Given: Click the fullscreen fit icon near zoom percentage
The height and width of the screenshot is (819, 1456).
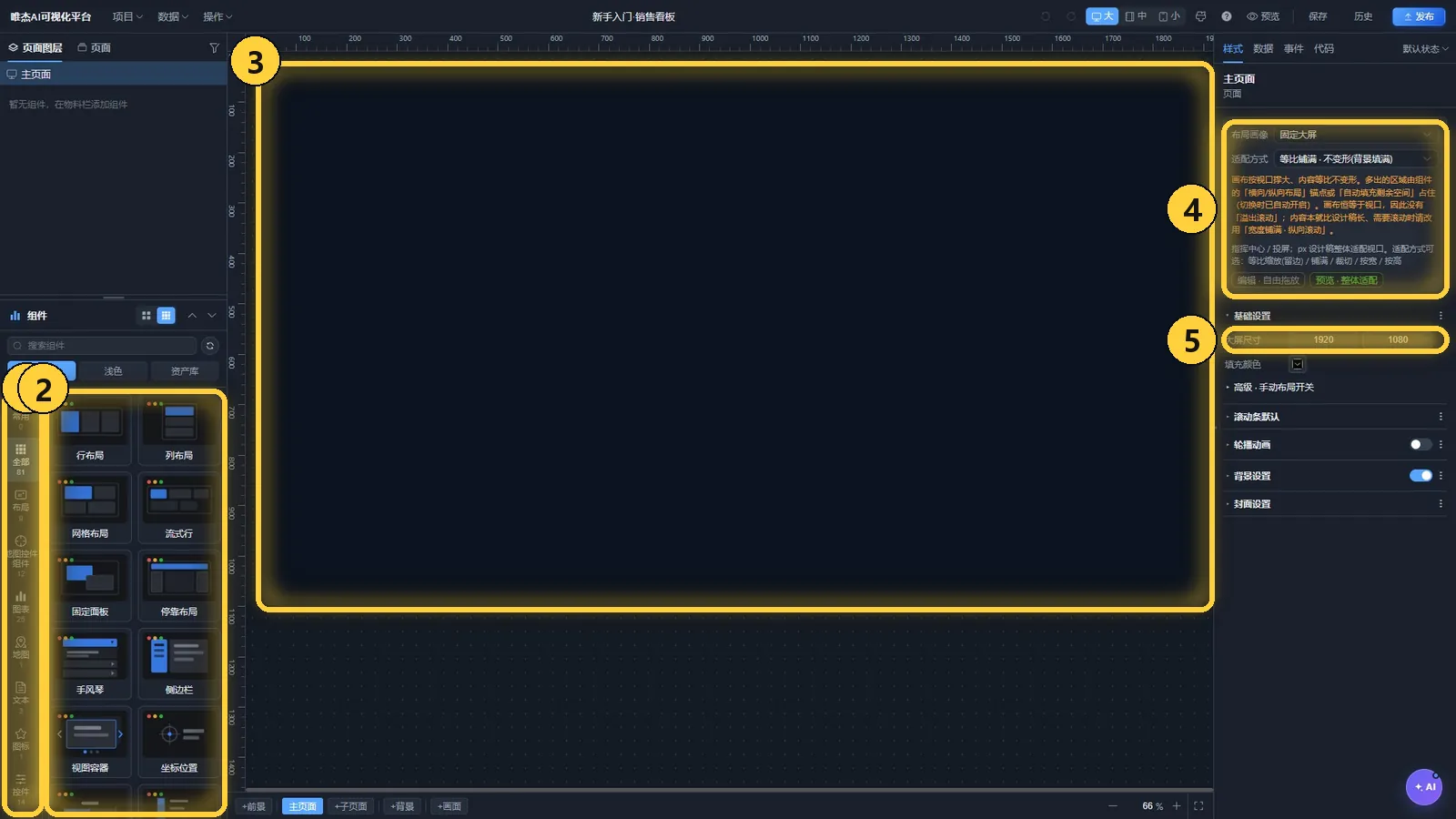Looking at the screenshot, I should click(1198, 806).
